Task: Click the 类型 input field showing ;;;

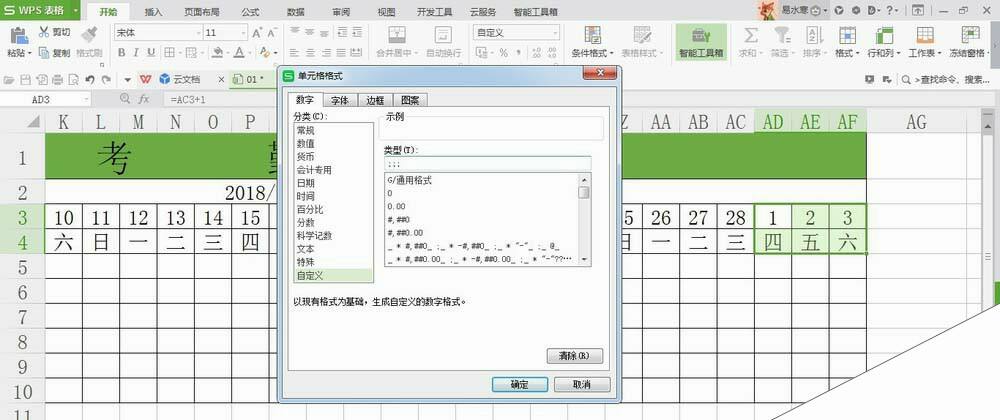Action: [x=487, y=163]
